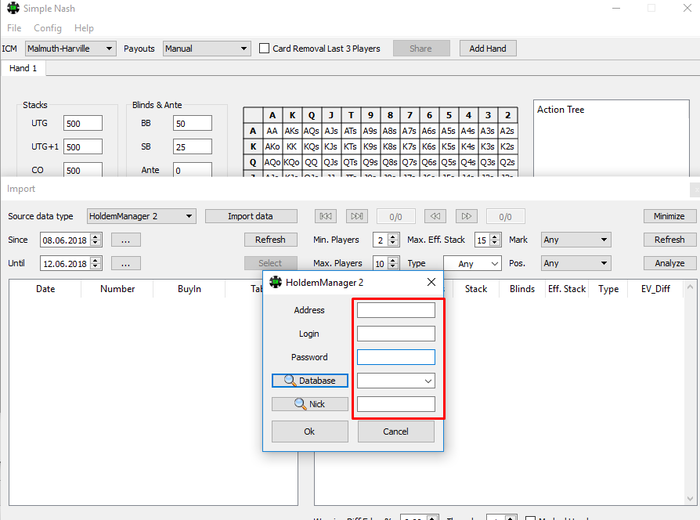Jump to first hand navigation button

(x=325, y=216)
